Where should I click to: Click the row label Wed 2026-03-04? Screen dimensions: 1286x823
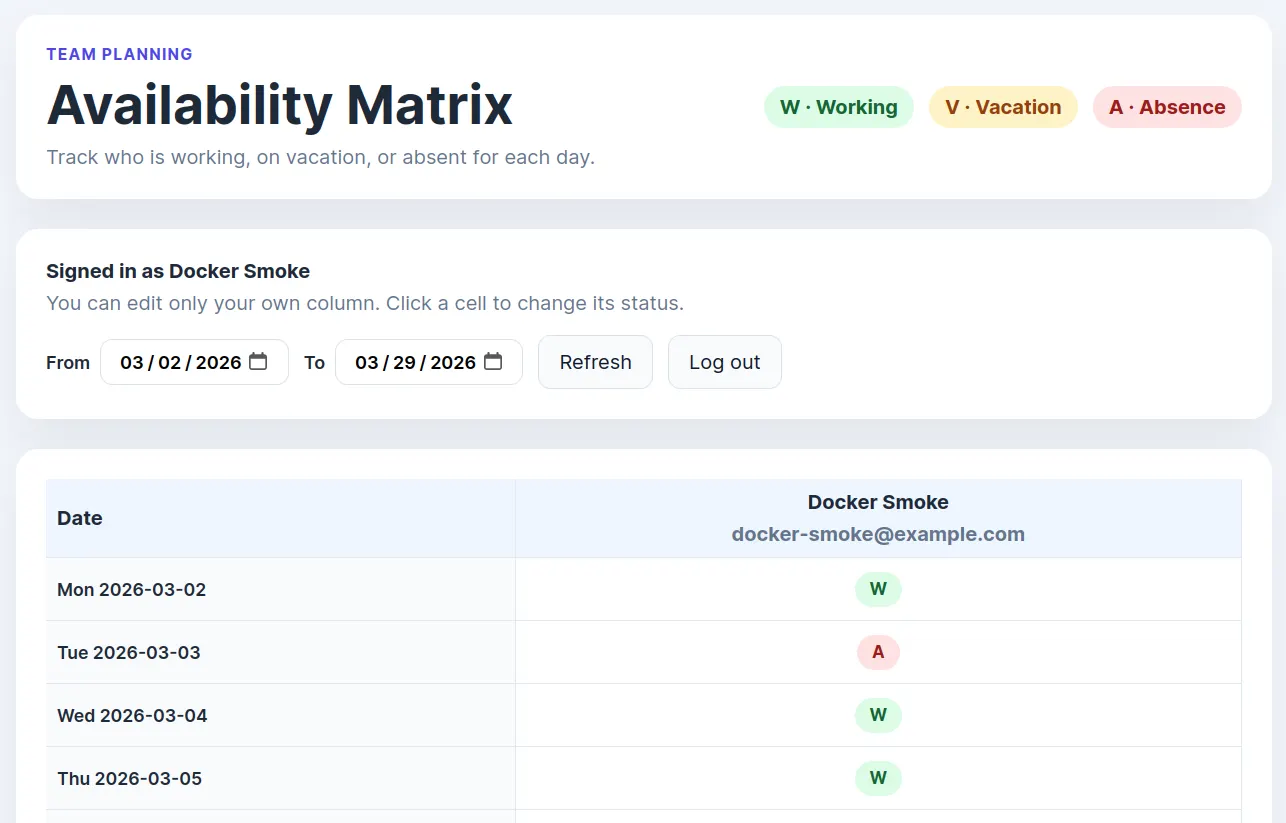point(133,715)
